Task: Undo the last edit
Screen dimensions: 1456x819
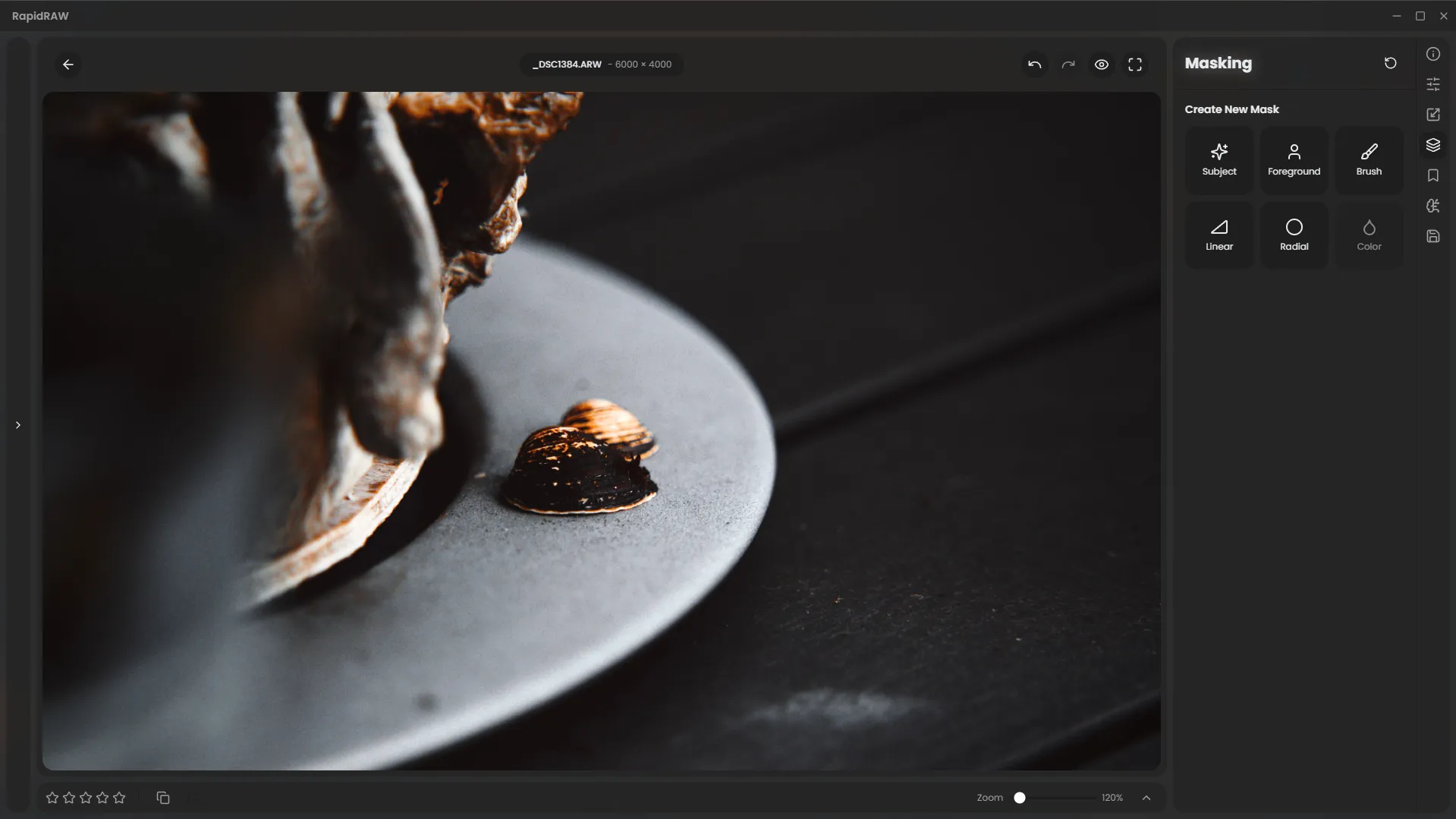Action: (x=1034, y=65)
